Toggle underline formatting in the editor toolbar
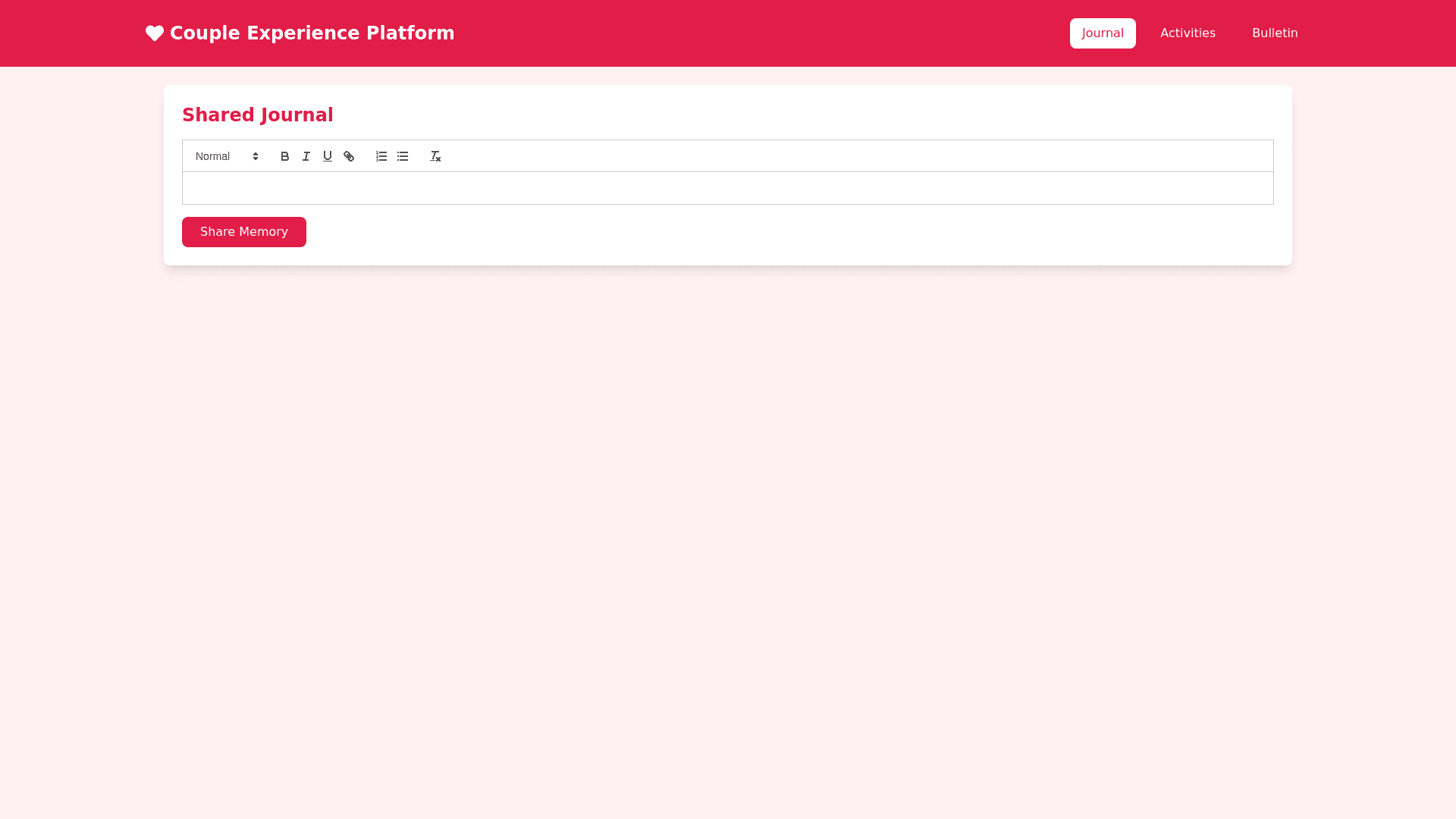Viewport: 1456px width, 819px height. [328, 156]
